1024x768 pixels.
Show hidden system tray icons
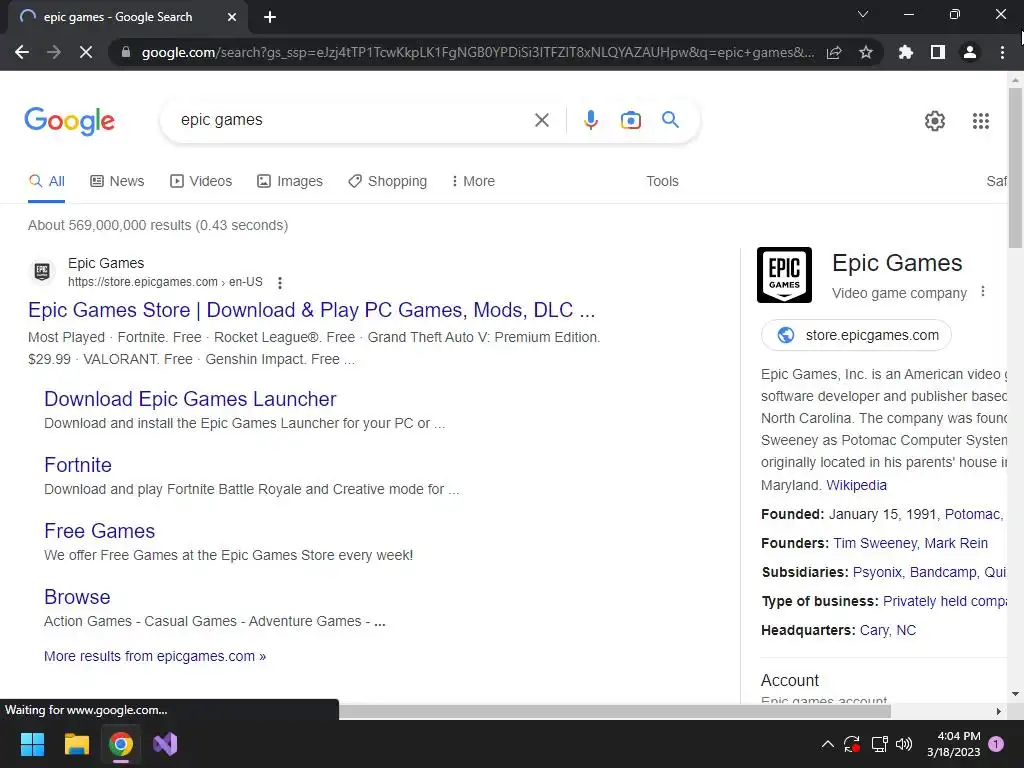point(827,744)
